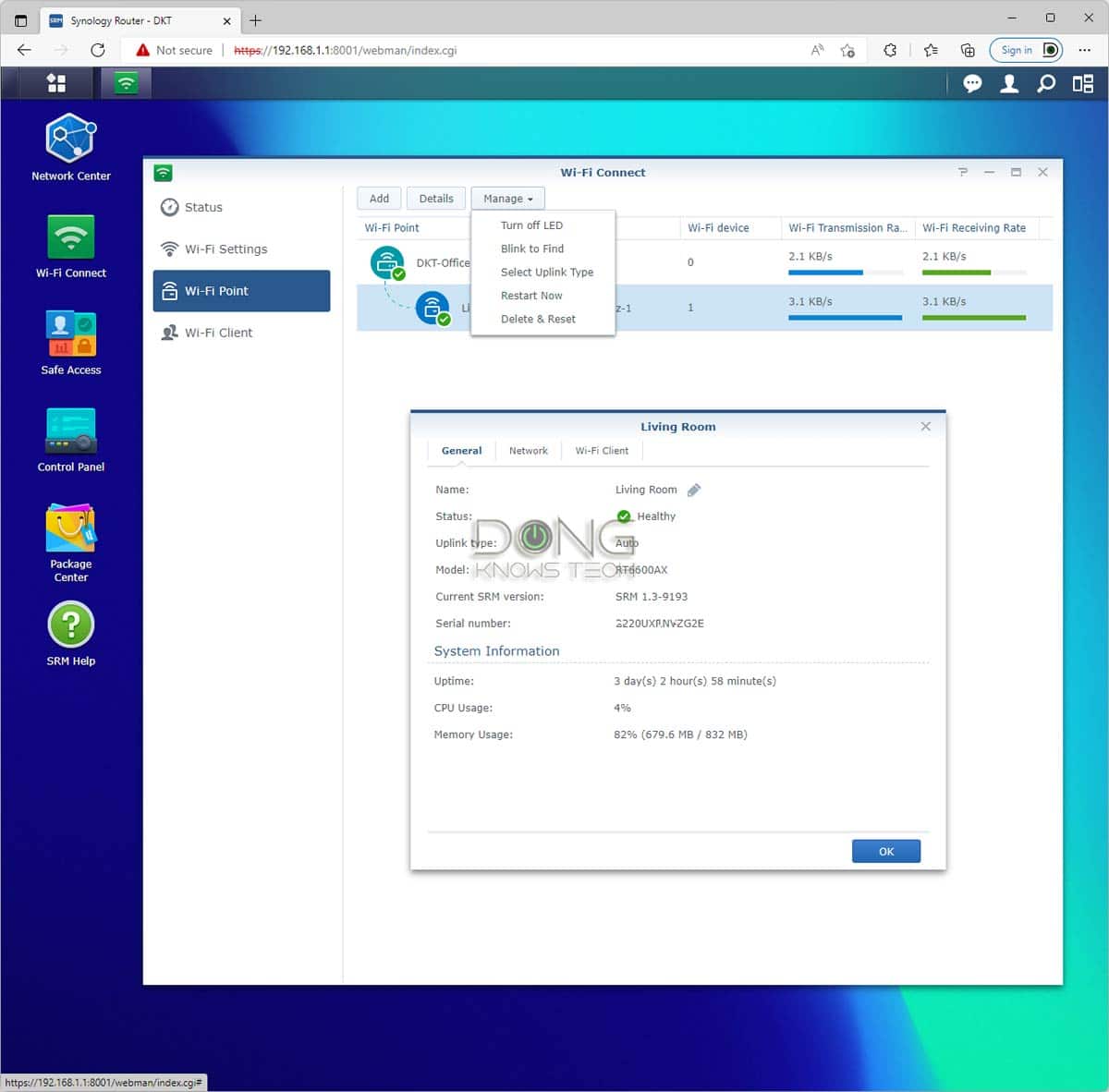Click the Details button
1109x1092 pixels.
(436, 199)
